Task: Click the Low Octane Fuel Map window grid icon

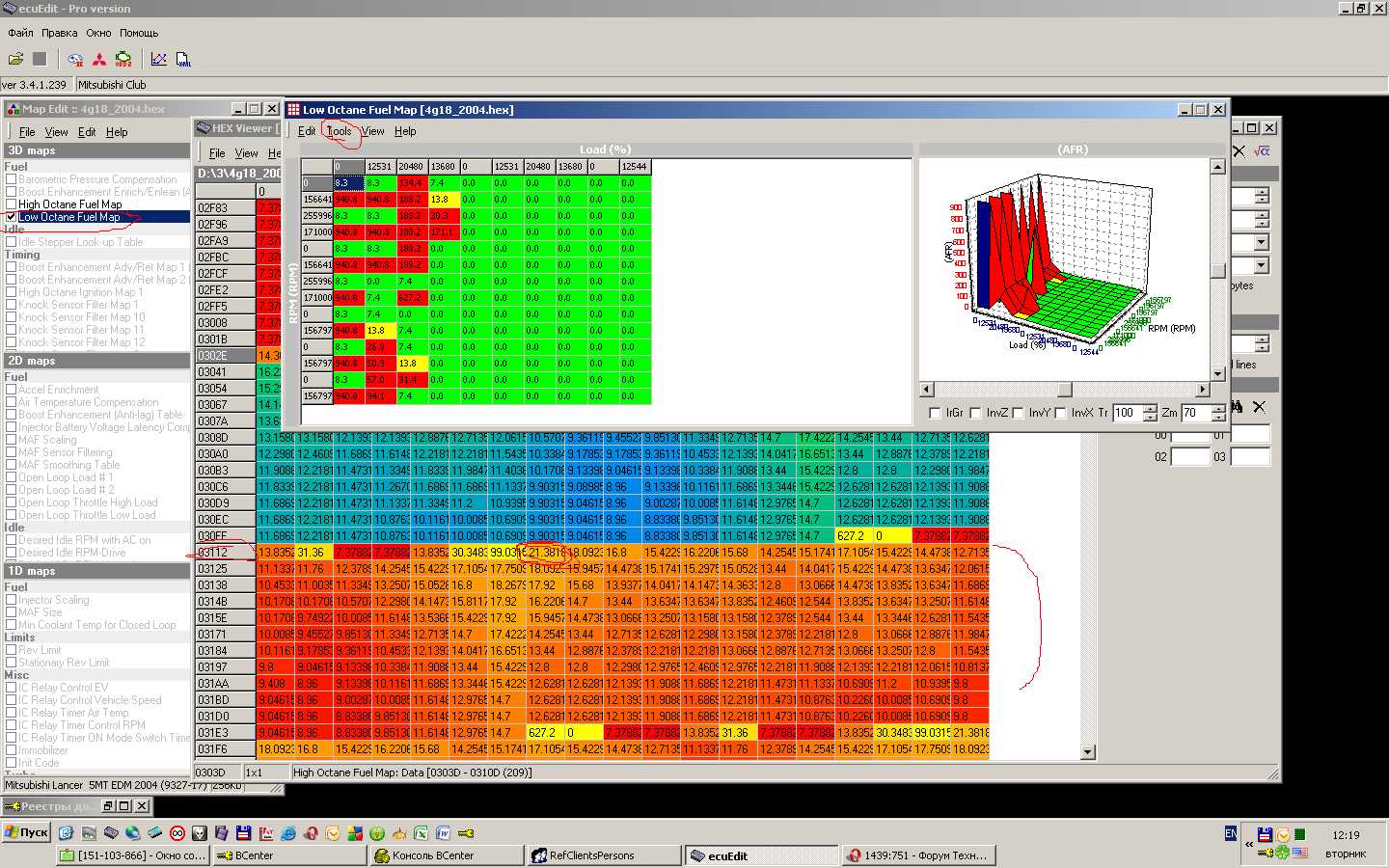Action: point(294,109)
